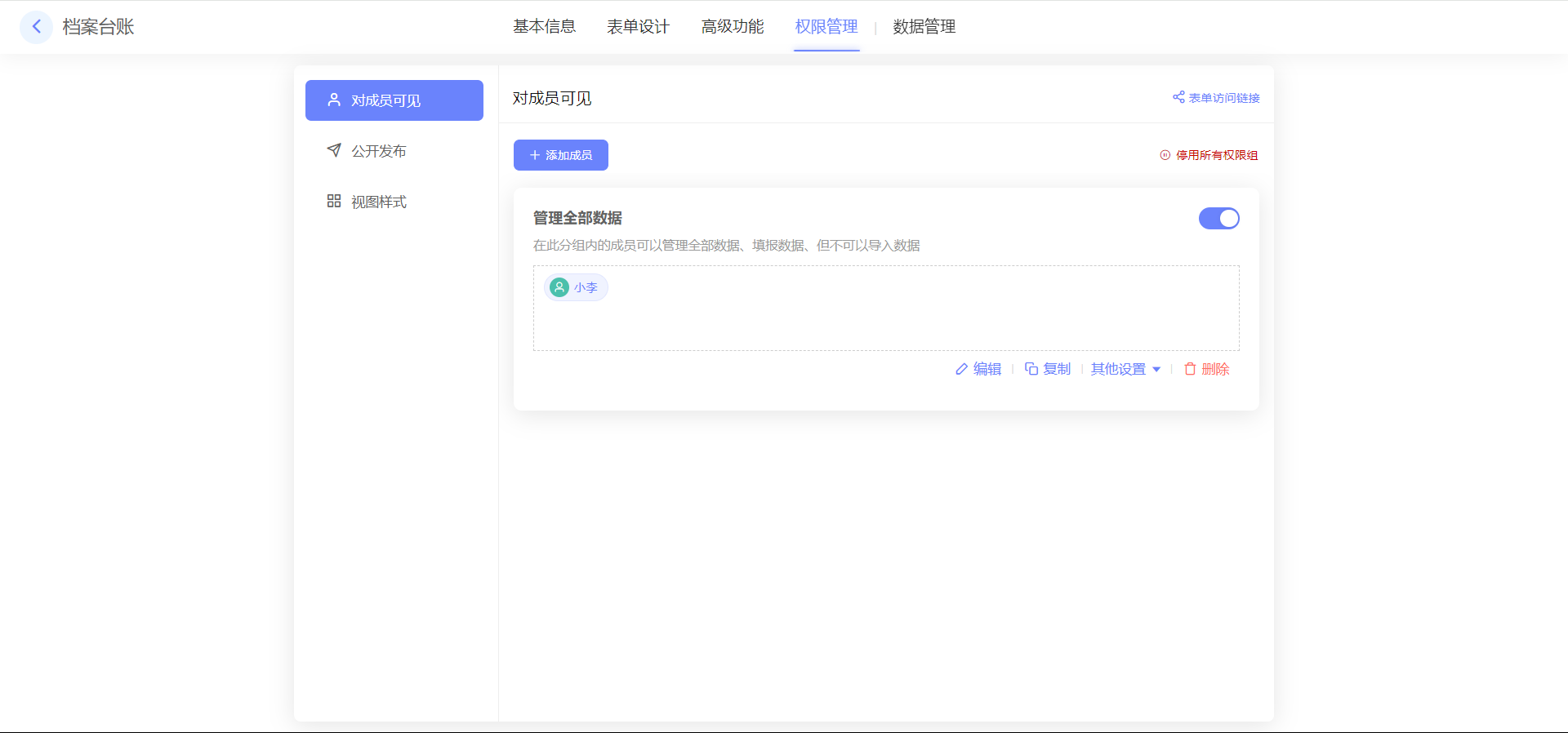
Task: Click the paper plane 公开发布 icon
Action: click(x=334, y=150)
